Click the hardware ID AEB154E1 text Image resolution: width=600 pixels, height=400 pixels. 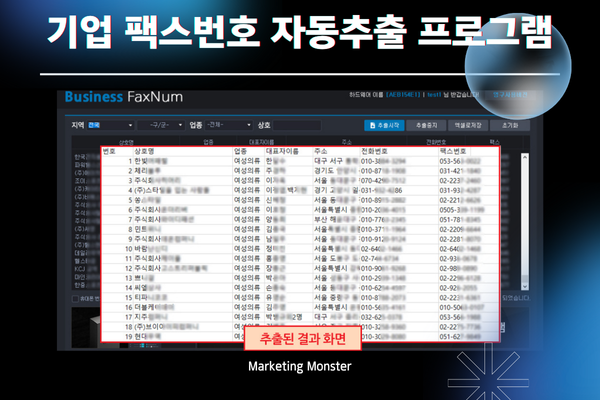click(403, 95)
